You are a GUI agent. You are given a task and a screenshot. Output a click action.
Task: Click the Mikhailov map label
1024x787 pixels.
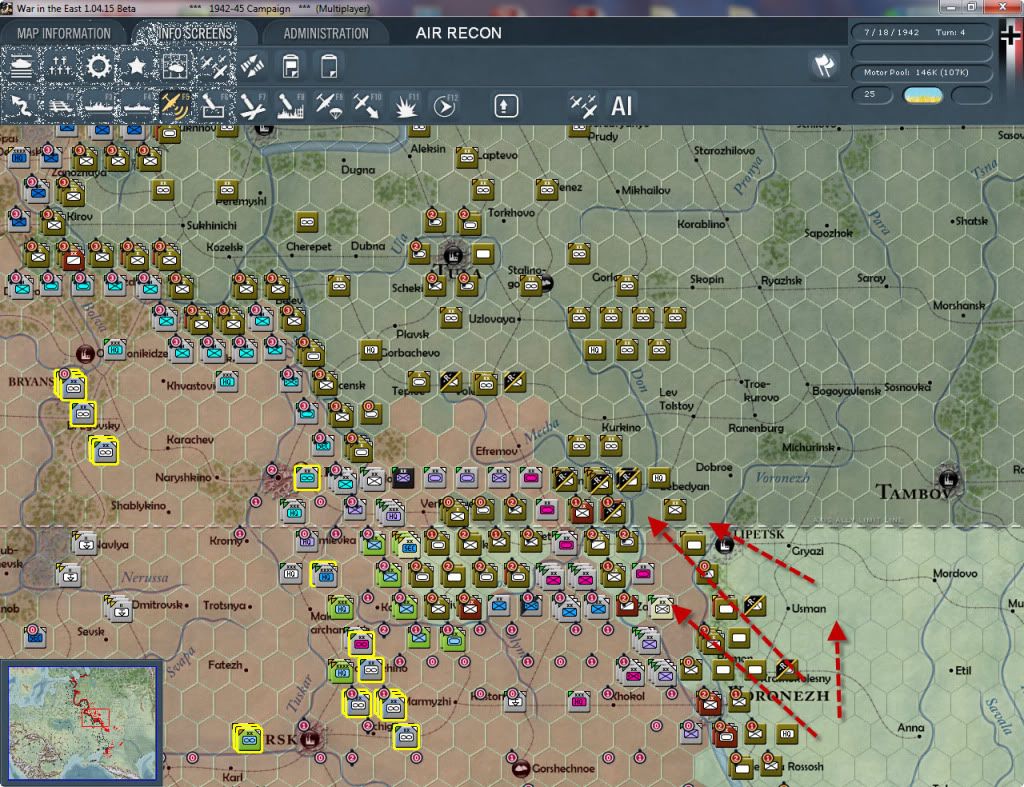[x=646, y=190]
